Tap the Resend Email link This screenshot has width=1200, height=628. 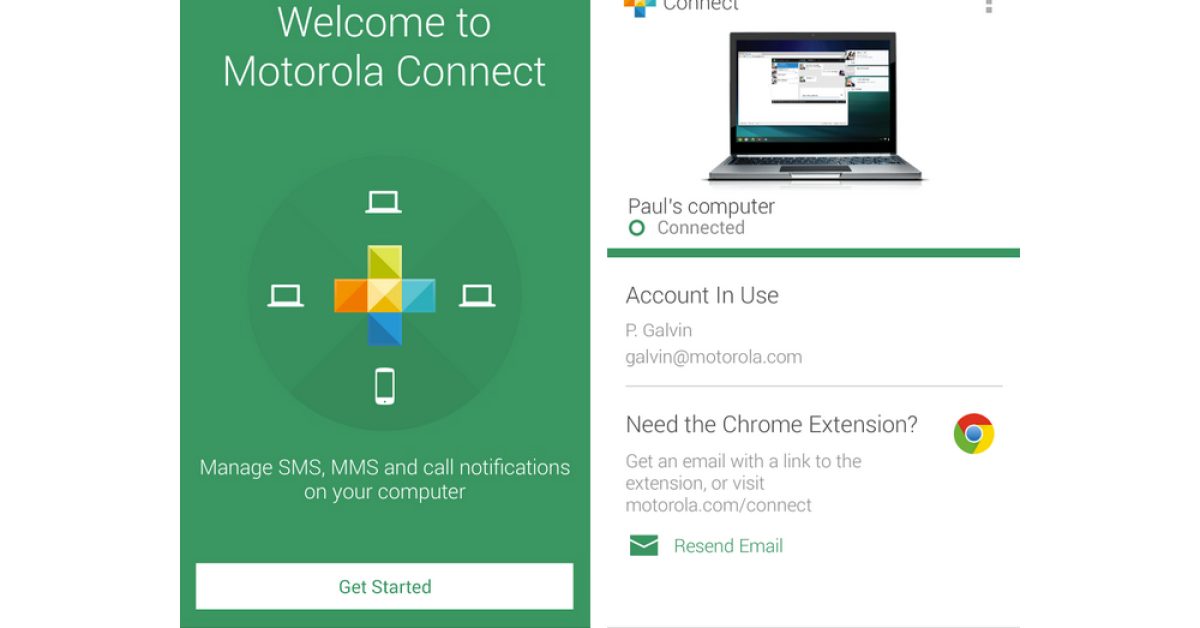pyautogui.click(x=728, y=546)
